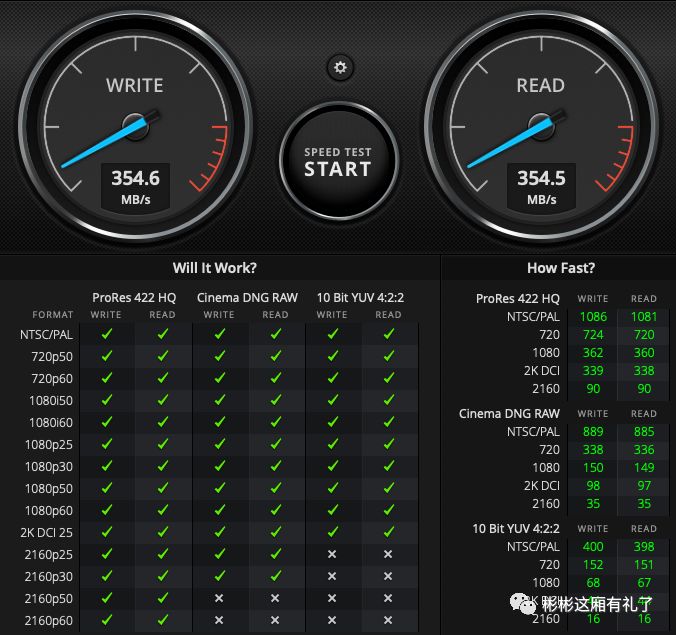Click the 'Will It Work?' panel heading
676x635 pixels.
215,268
